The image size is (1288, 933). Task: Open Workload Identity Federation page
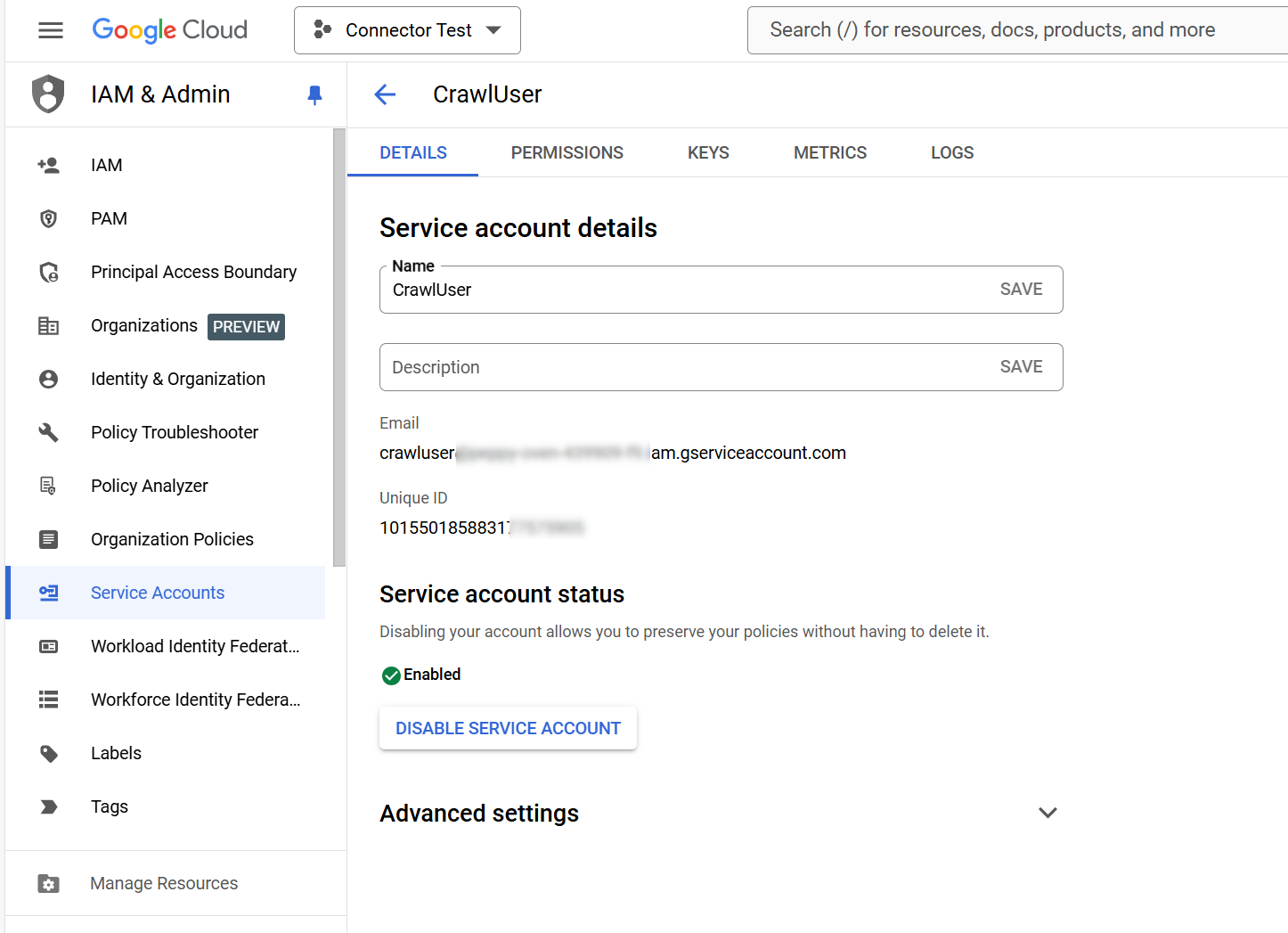pos(166,646)
